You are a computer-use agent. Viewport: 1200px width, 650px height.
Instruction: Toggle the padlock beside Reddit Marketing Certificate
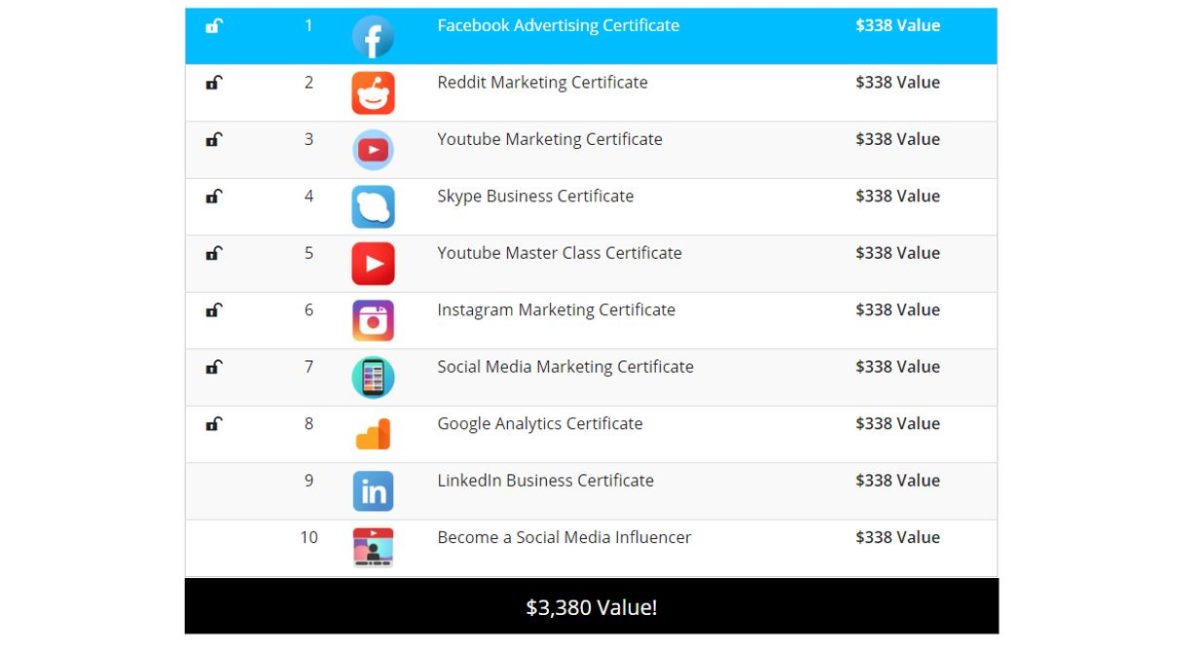(x=214, y=84)
